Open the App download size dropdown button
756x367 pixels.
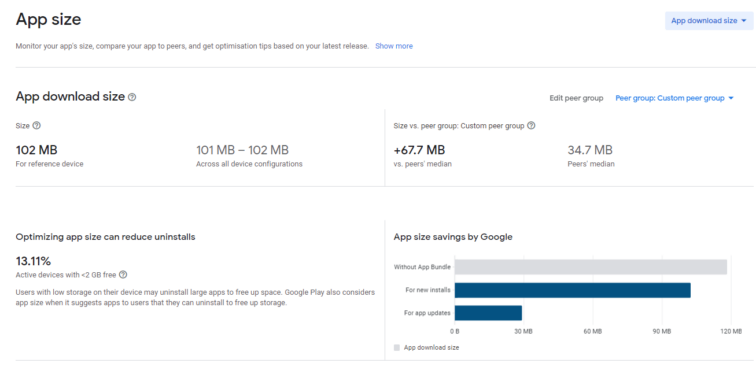pos(709,21)
